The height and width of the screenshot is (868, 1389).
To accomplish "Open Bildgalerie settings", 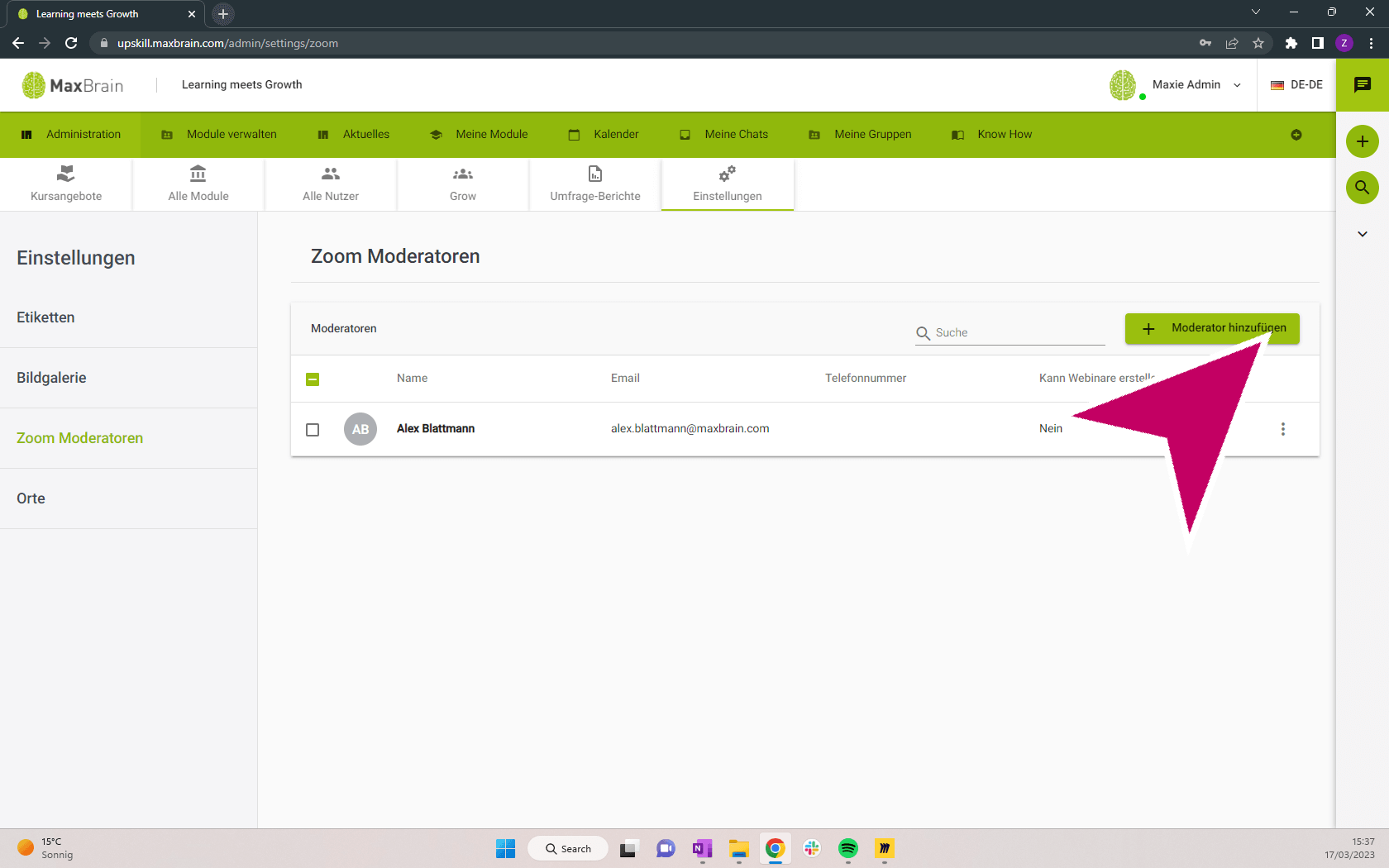I will [128, 378].
